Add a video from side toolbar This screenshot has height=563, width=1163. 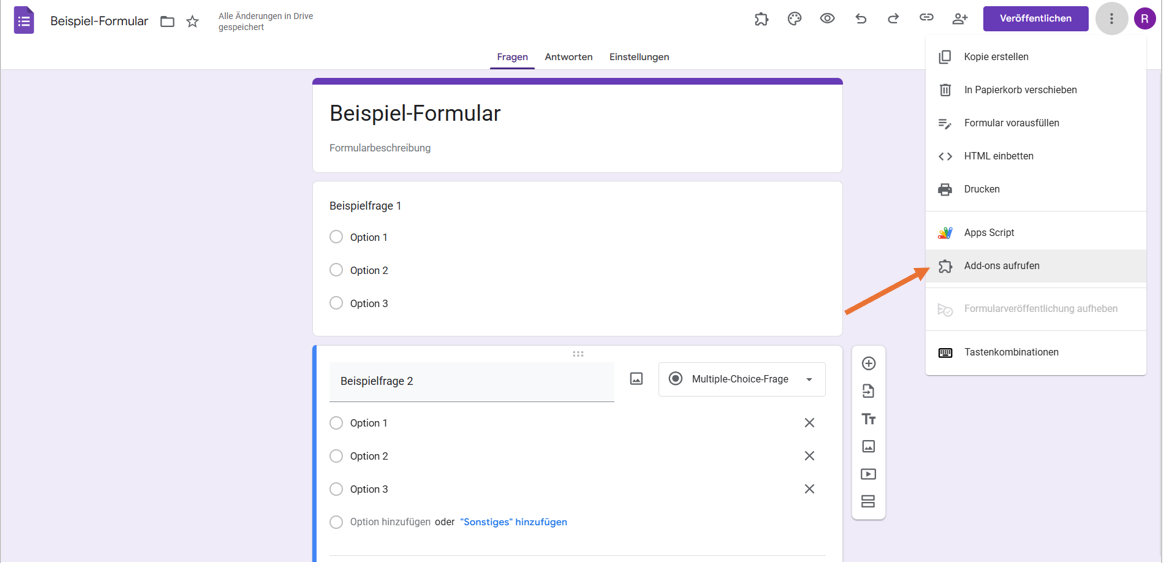[868, 474]
